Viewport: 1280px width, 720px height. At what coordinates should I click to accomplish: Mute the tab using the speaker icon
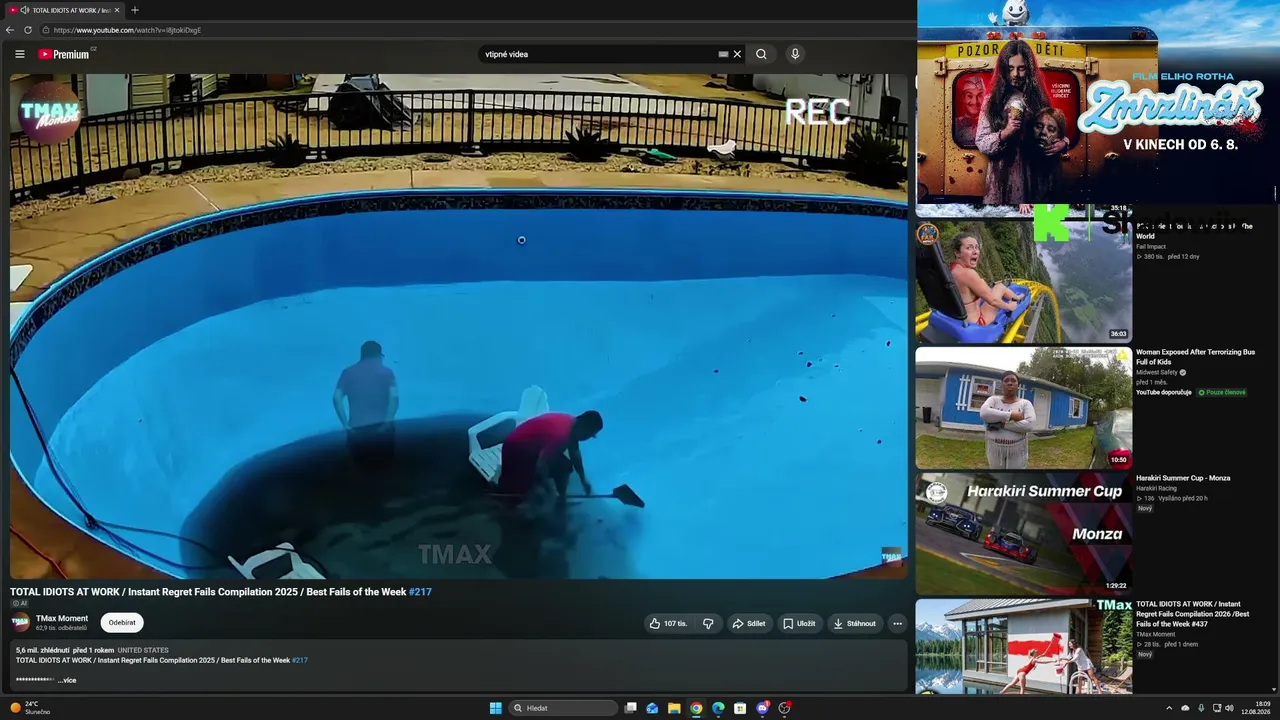tap(24, 10)
